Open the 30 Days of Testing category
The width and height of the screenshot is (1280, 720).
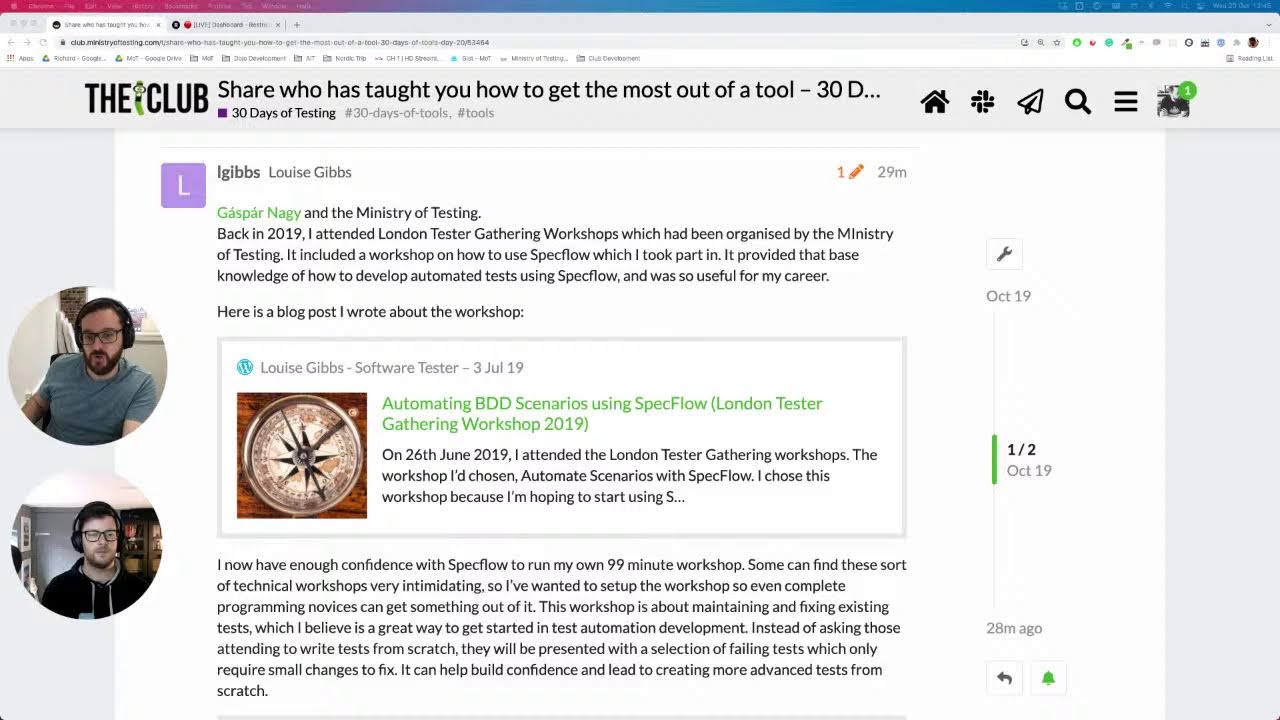point(277,113)
